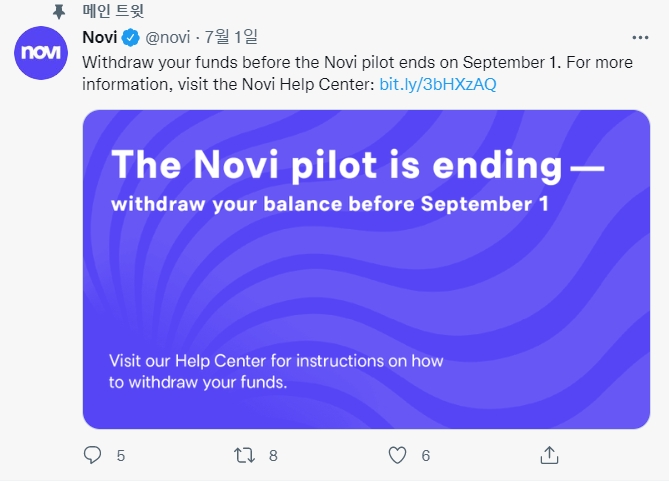Open the tweet's 7월 1일 date link

231,38
